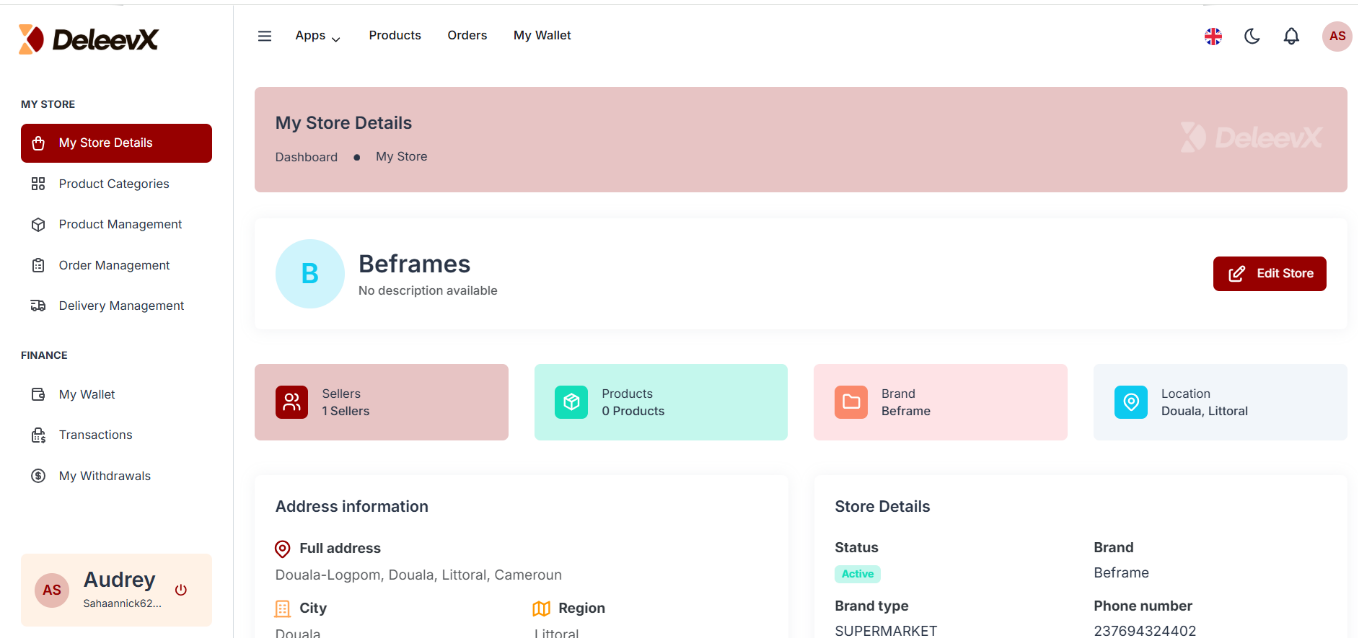Click phone number 237694324402
Viewport: 1358px width, 638px height.
(x=1145, y=631)
